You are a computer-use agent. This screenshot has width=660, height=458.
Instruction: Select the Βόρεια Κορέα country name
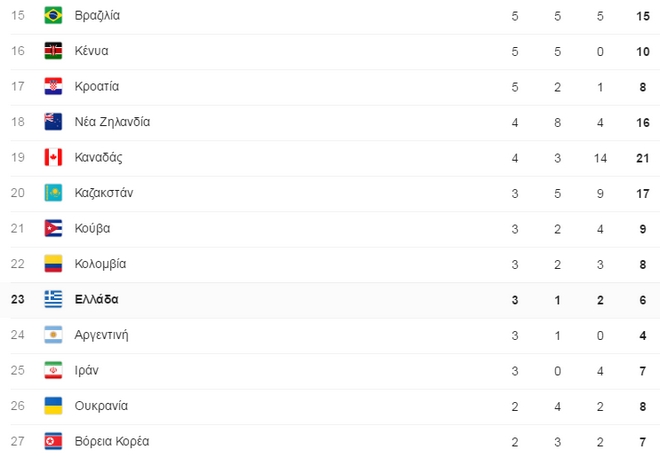point(112,441)
